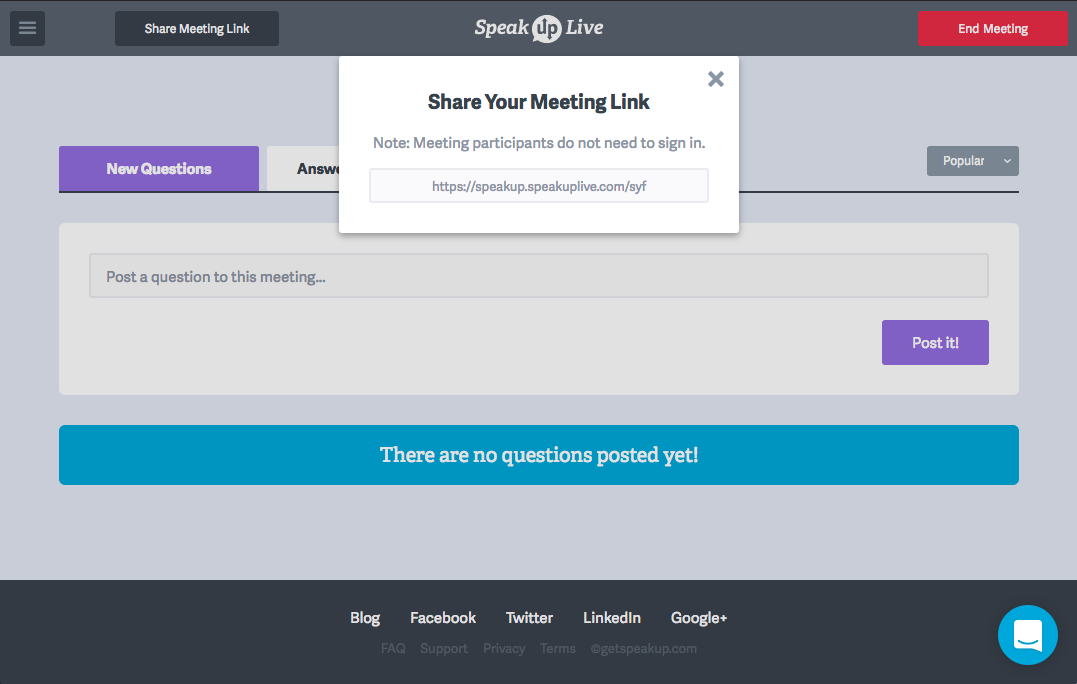Switch to the New Questions tab
Image resolution: width=1077 pixels, height=684 pixels.
[x=159, y=168]
